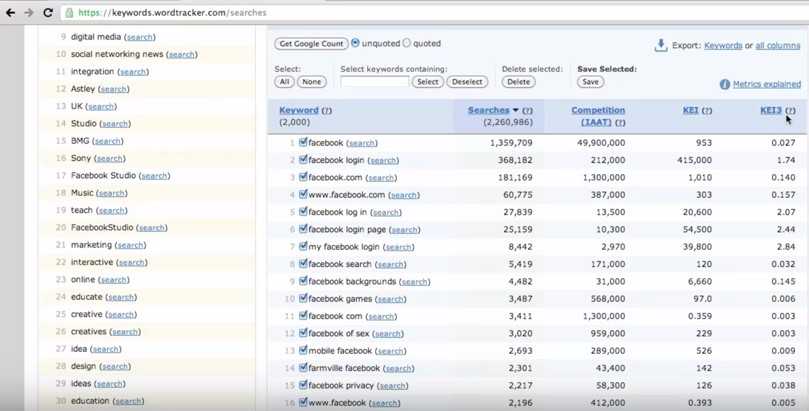Open the help (?) next to Keyword header

327,111
